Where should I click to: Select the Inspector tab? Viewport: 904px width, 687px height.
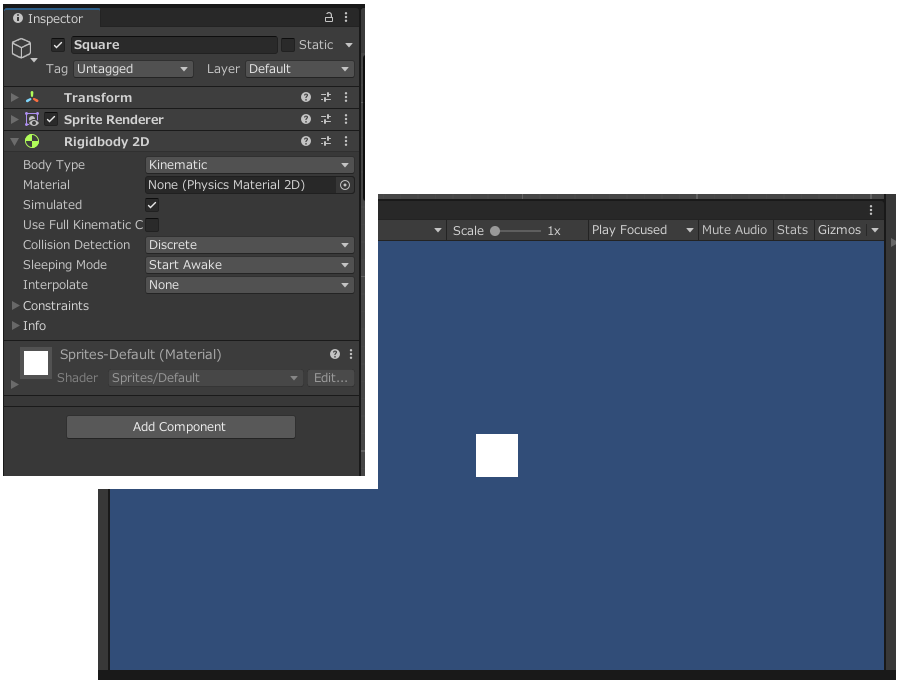coord(51,18)
